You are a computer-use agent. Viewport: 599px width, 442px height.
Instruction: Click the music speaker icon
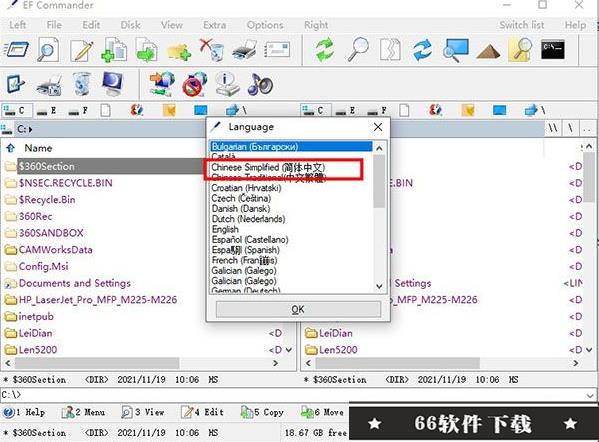coord(260,84)
